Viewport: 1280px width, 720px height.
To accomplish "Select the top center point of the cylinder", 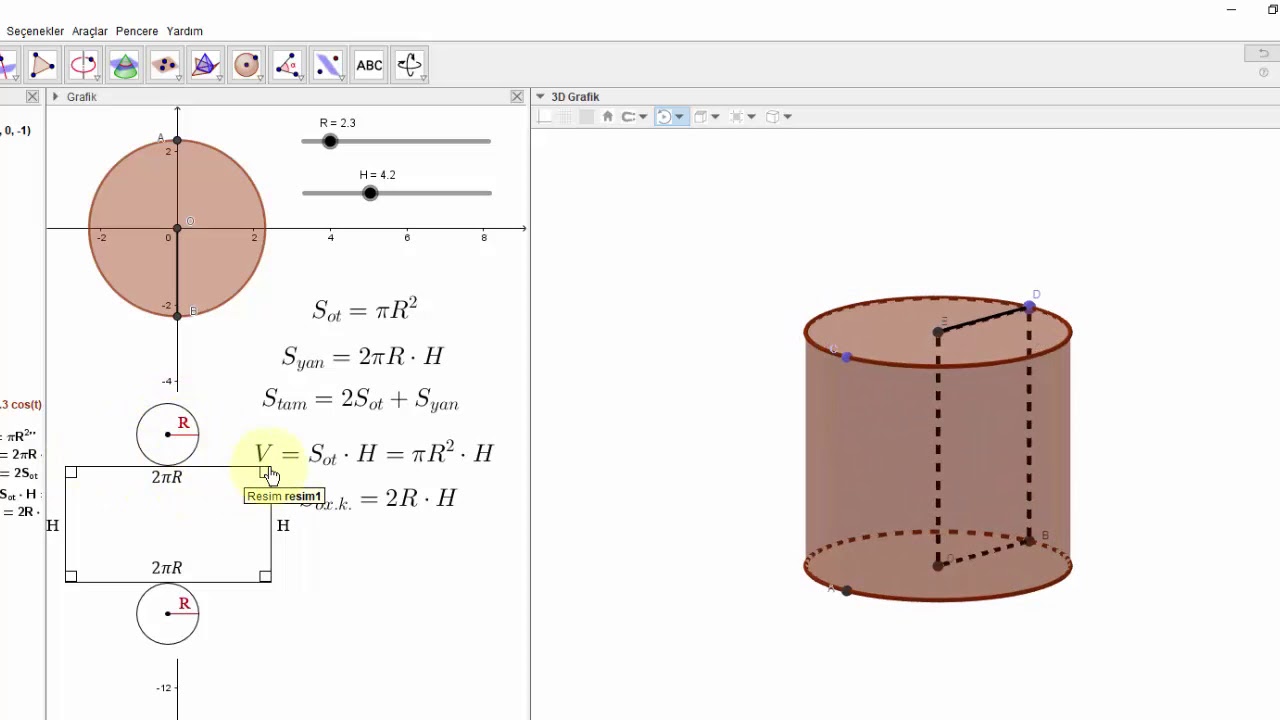I will (x=938, y=332).
